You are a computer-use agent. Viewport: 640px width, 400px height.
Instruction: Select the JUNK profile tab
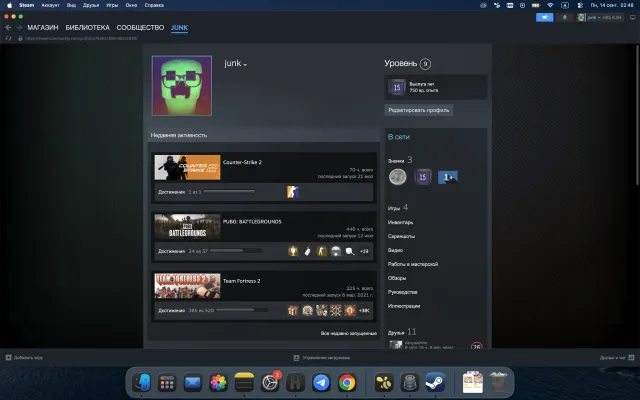point(180,27)
